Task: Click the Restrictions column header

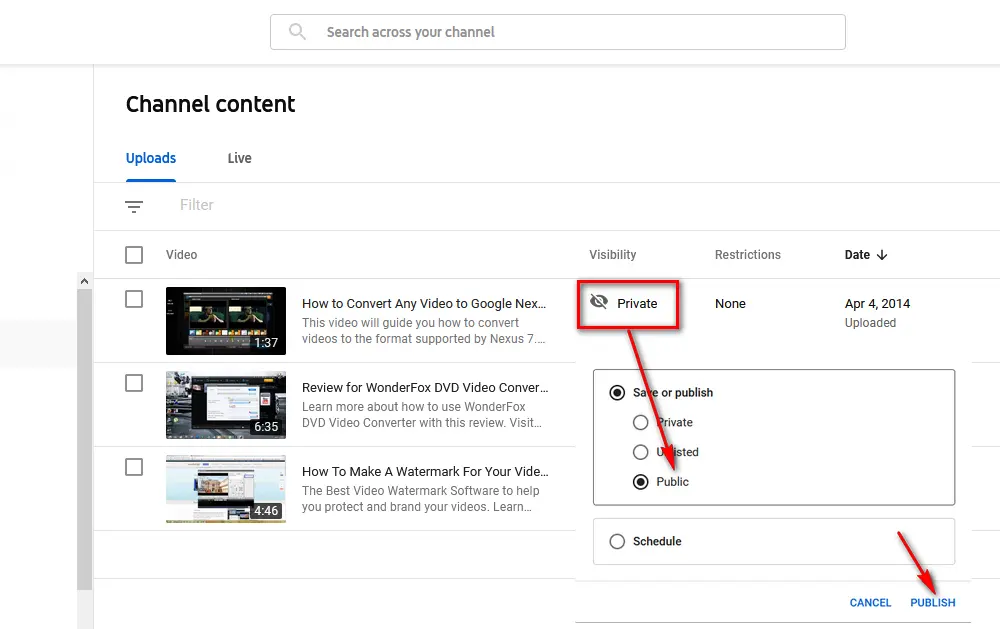Action: point(747,255)
